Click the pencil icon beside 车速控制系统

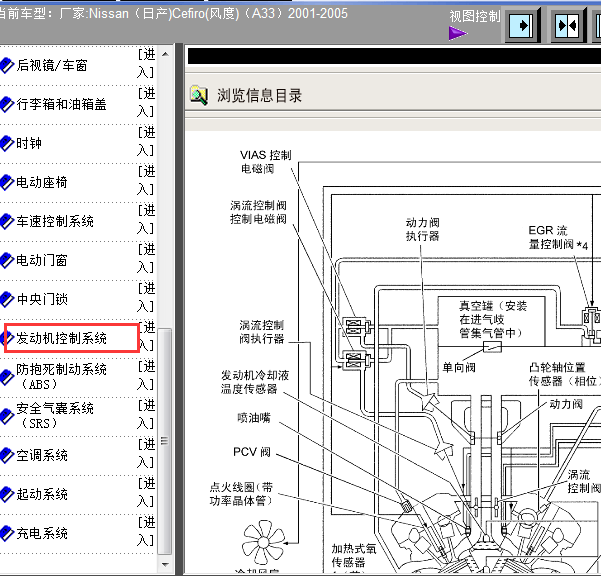7,222
